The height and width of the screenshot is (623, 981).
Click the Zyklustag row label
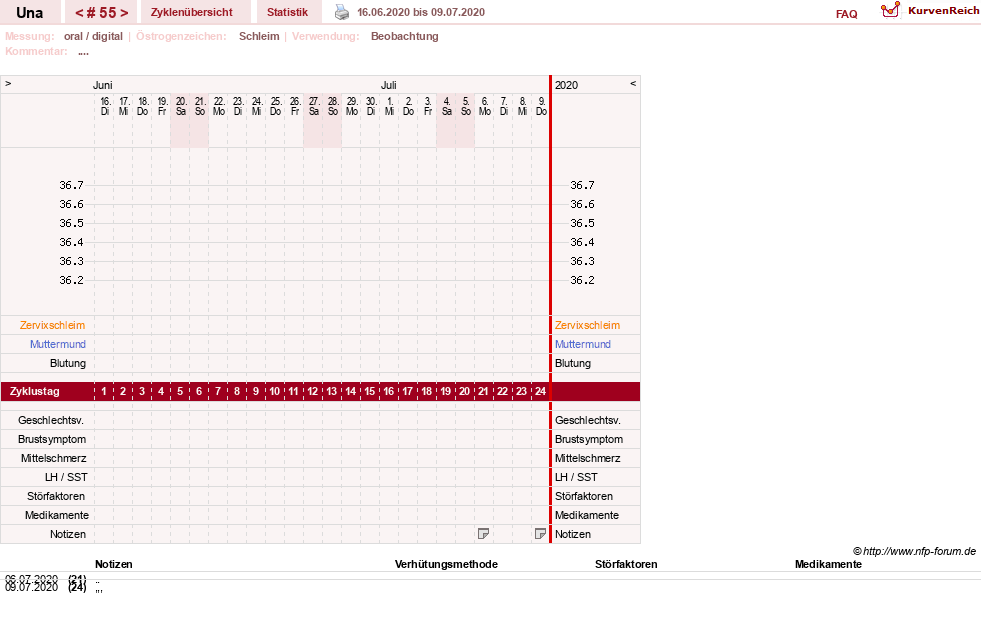coord(35,391)
